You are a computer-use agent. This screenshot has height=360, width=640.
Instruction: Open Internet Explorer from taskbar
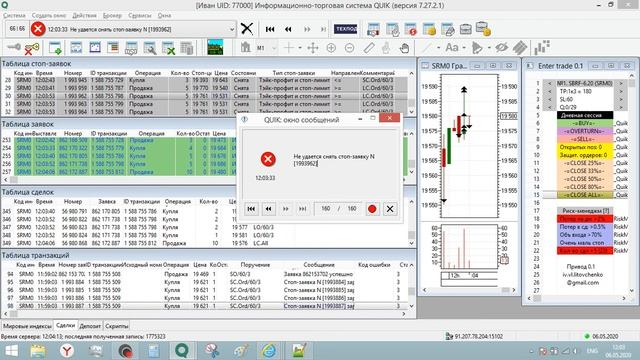pos(269,351)
